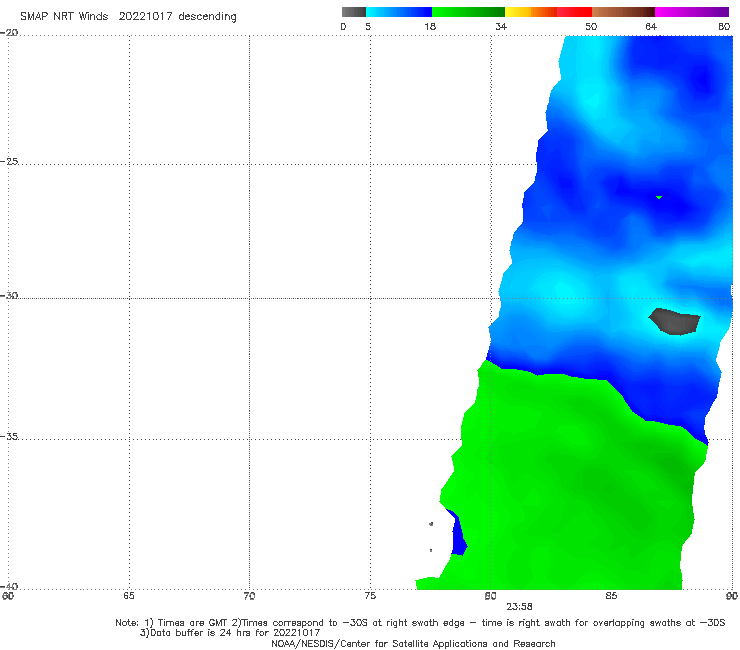Click the color bar label "18"

point(430,26)
